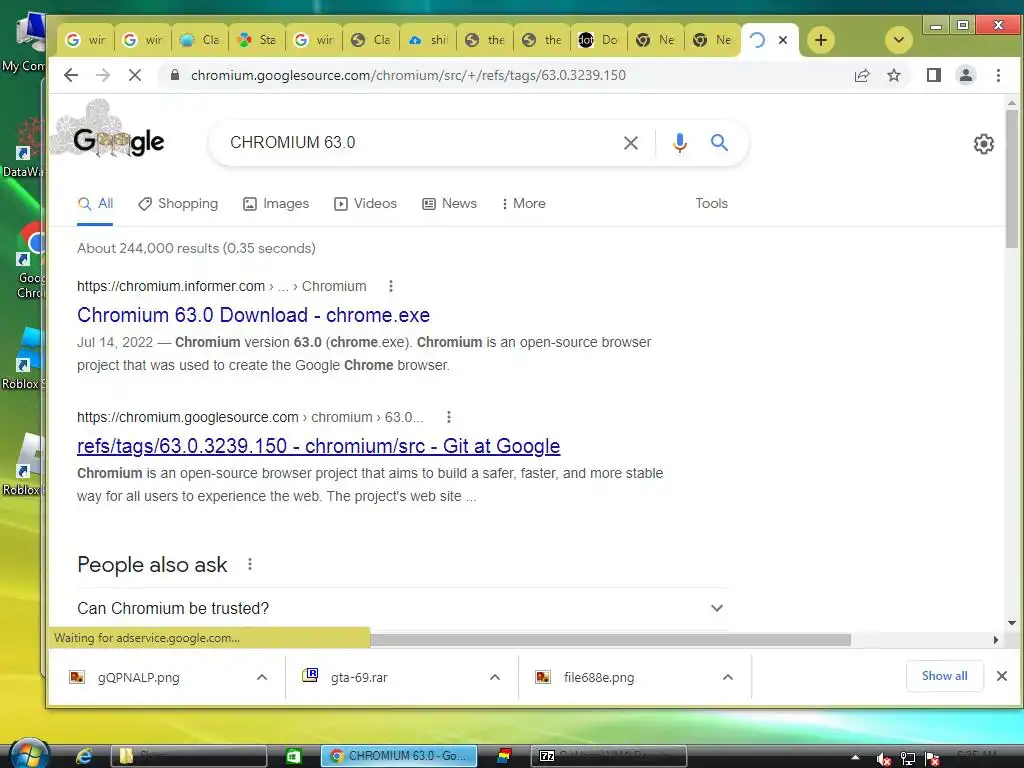
Task: Open the downloaded file688e.png file
Action: pos(599,677)
